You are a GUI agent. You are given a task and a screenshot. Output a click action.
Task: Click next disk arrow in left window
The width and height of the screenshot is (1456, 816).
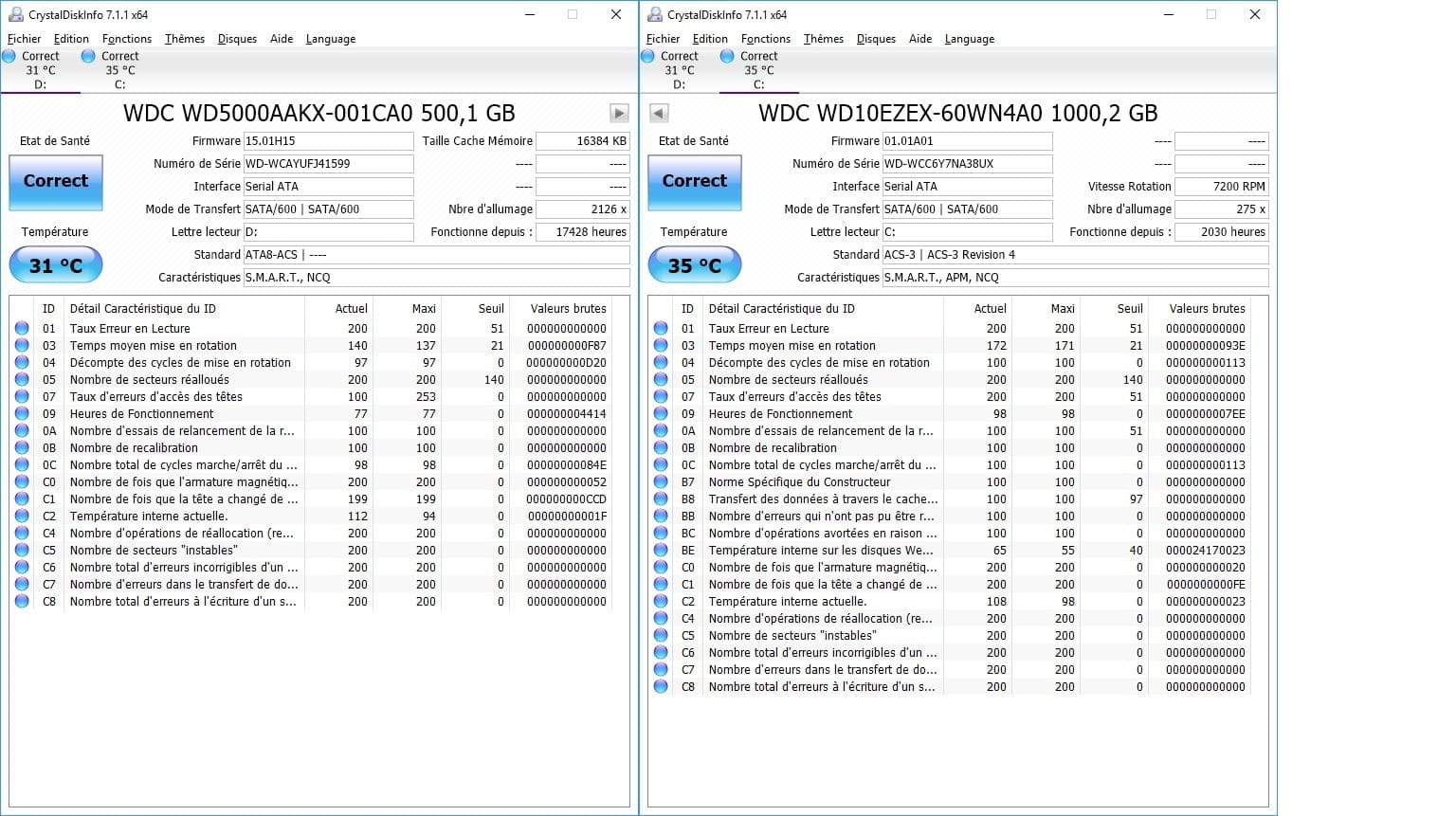[x=619, y=113]
